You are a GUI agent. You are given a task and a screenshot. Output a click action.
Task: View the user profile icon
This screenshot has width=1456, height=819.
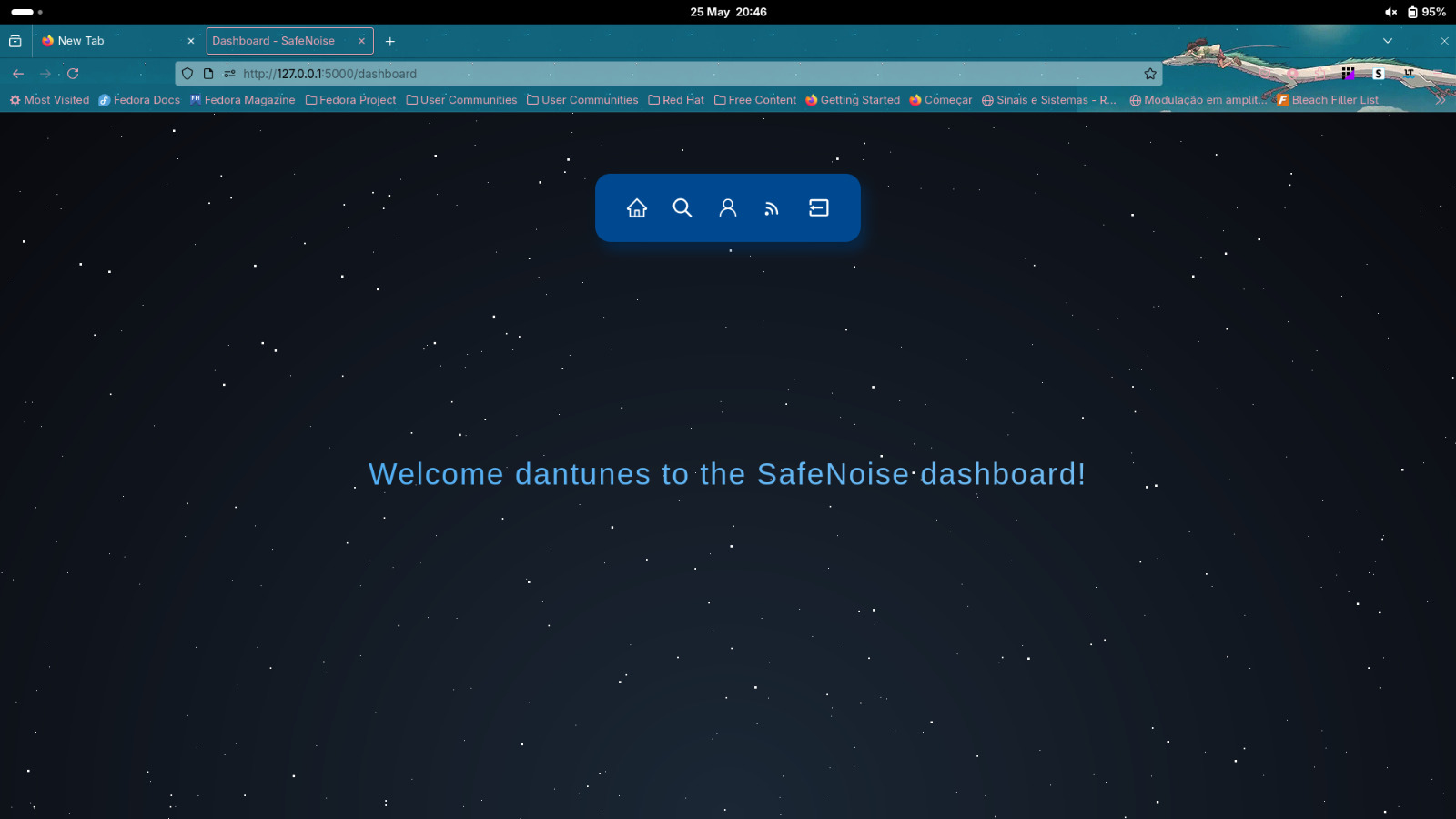(x=727, y=207)
